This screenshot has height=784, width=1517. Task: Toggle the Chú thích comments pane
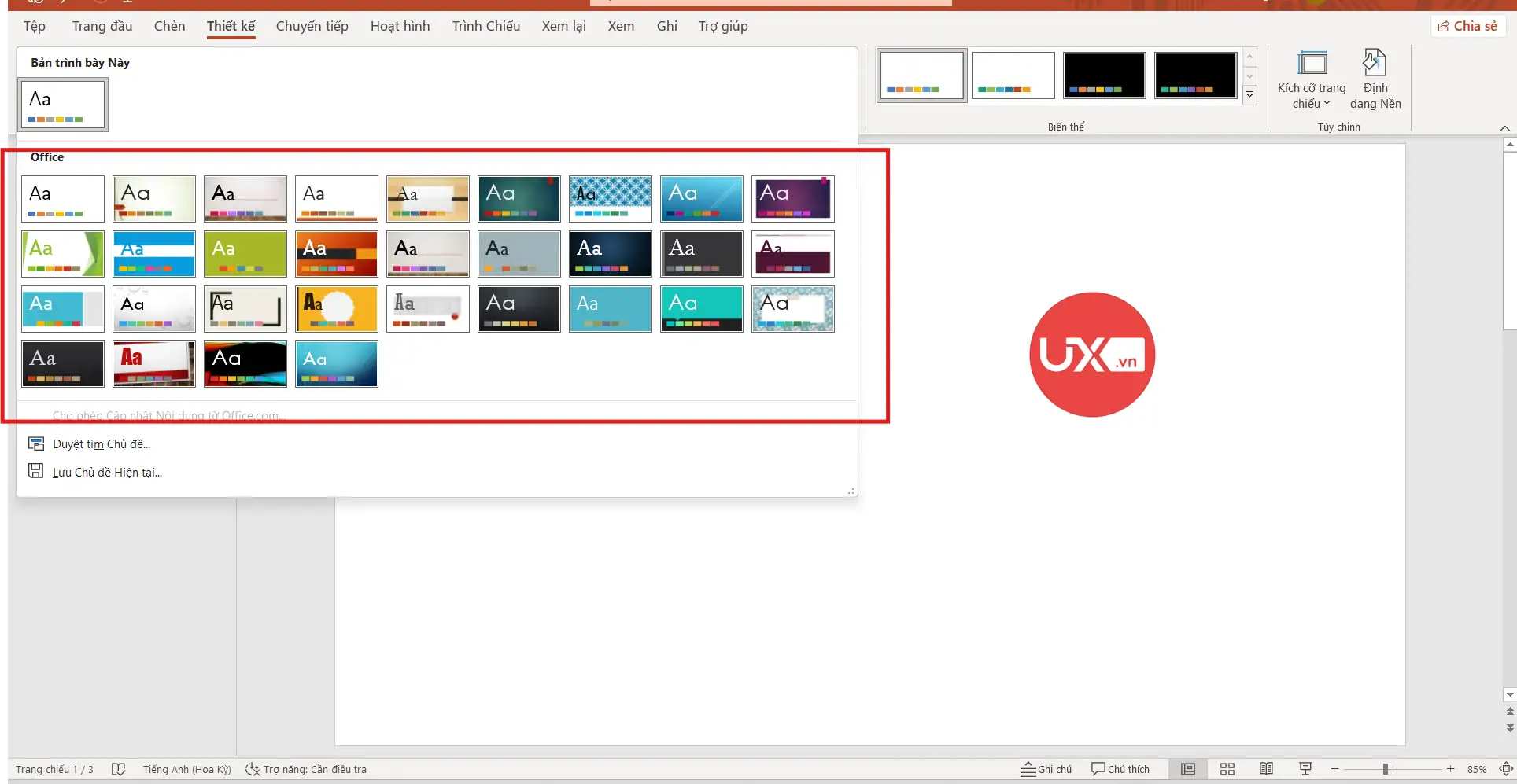point(1120,769)
